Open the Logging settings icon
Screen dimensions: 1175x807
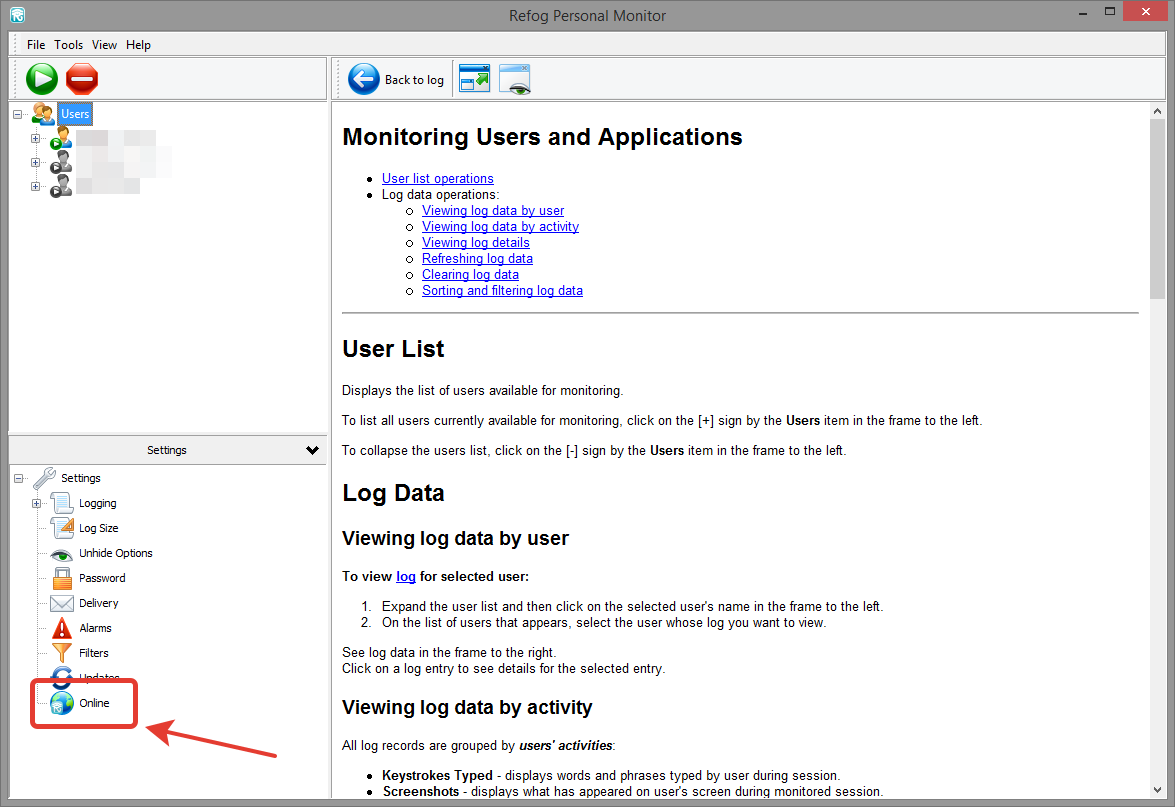61,503
